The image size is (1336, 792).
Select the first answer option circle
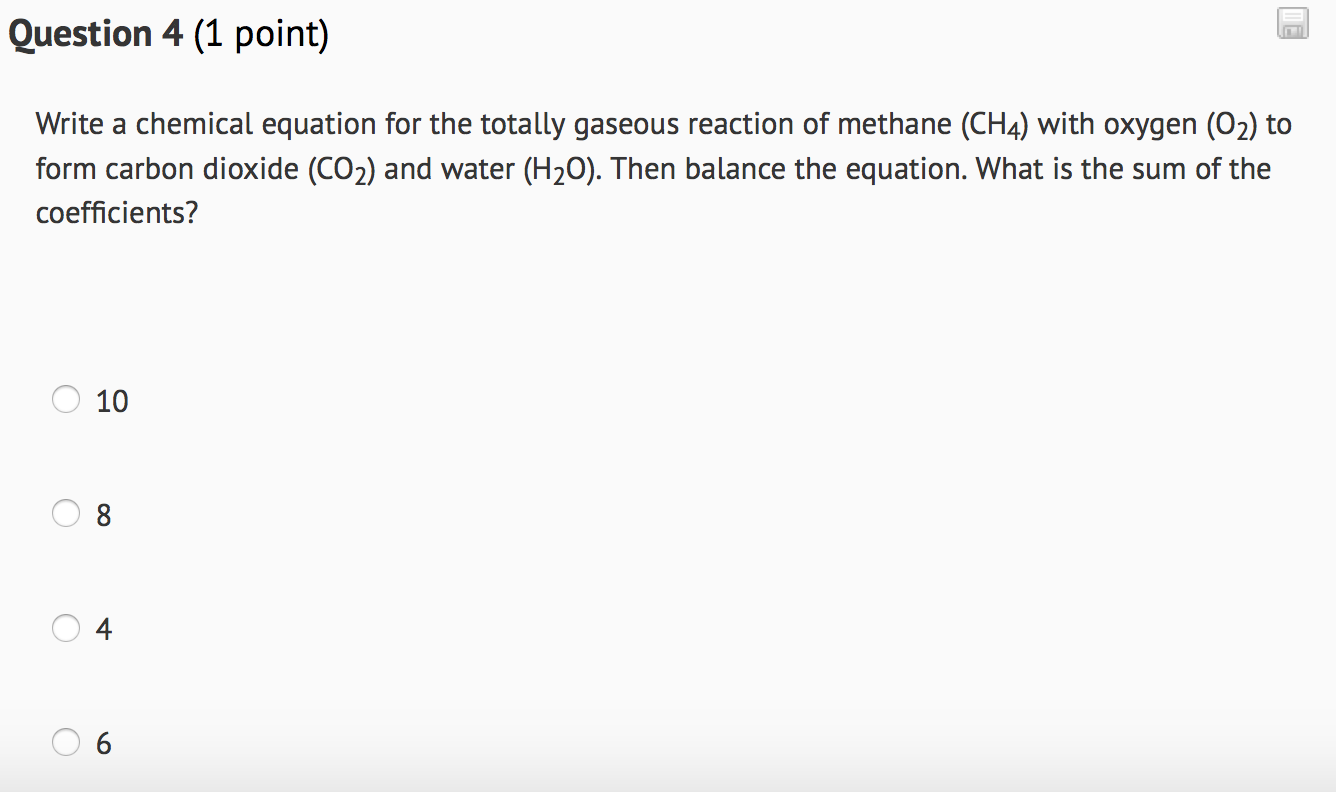[65, 398]
